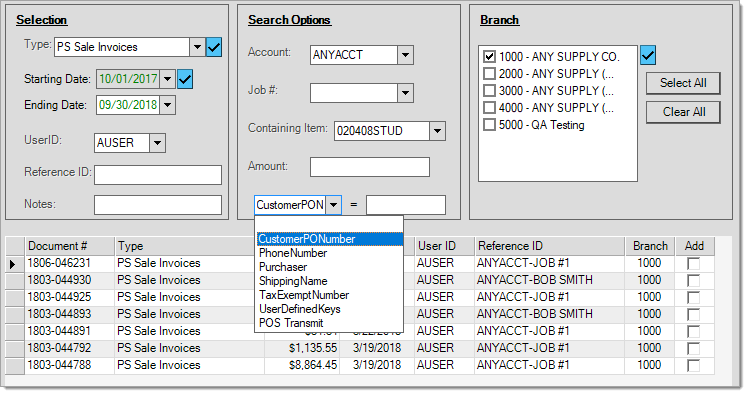Open the Starting Date picker dropdown
This screenshot has height=394, width=747.
point(167,79)
